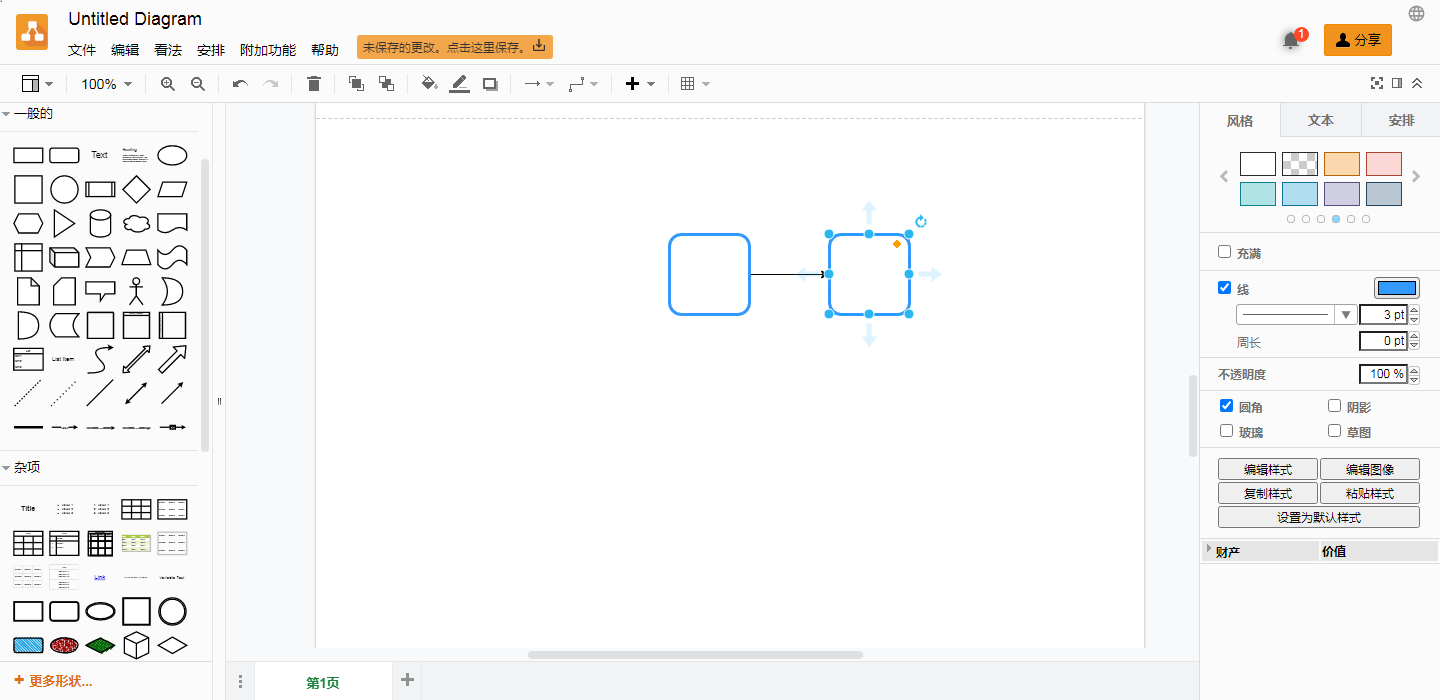Click the zoom out magnifier icon
Image resolution: width=1440 pixels, height=700 pixels.
[x=198, y=84]
